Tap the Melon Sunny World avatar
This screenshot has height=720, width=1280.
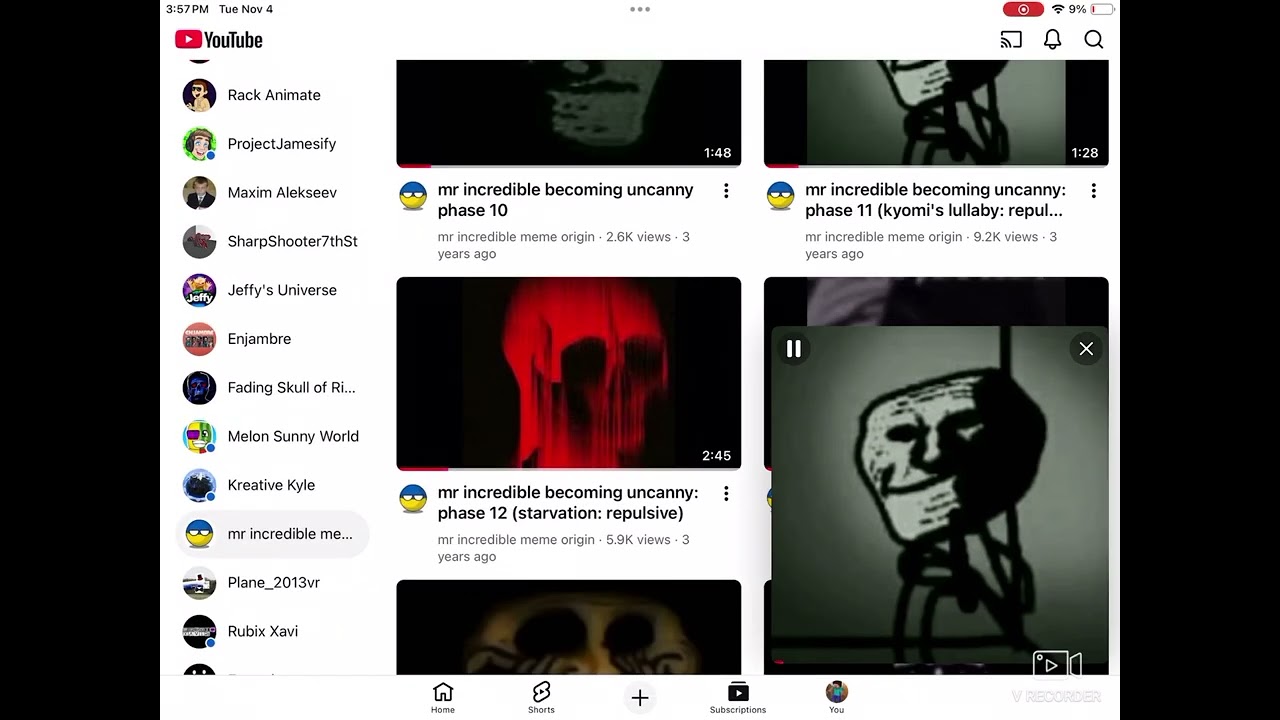(x=199, y=436)
